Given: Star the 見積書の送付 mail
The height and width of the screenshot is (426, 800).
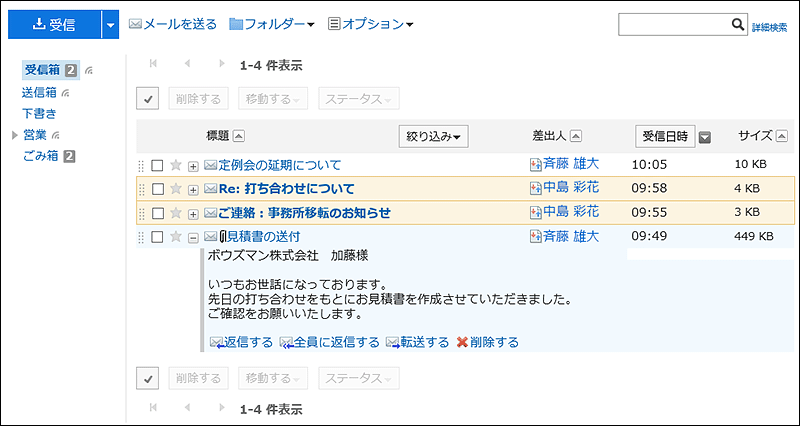Looking at the screenshot, I should coord(176,236).
